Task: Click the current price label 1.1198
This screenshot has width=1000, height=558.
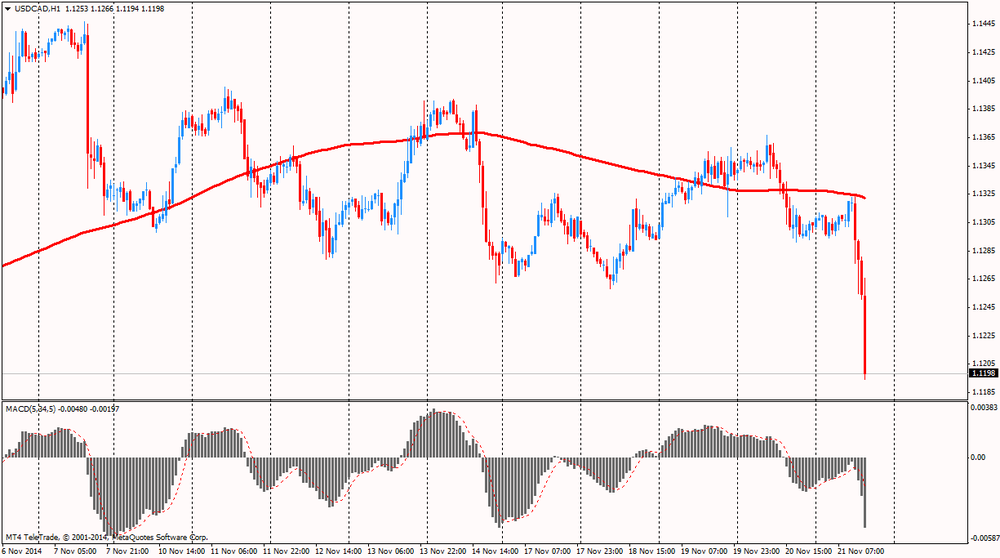Action: coord(982,373)
